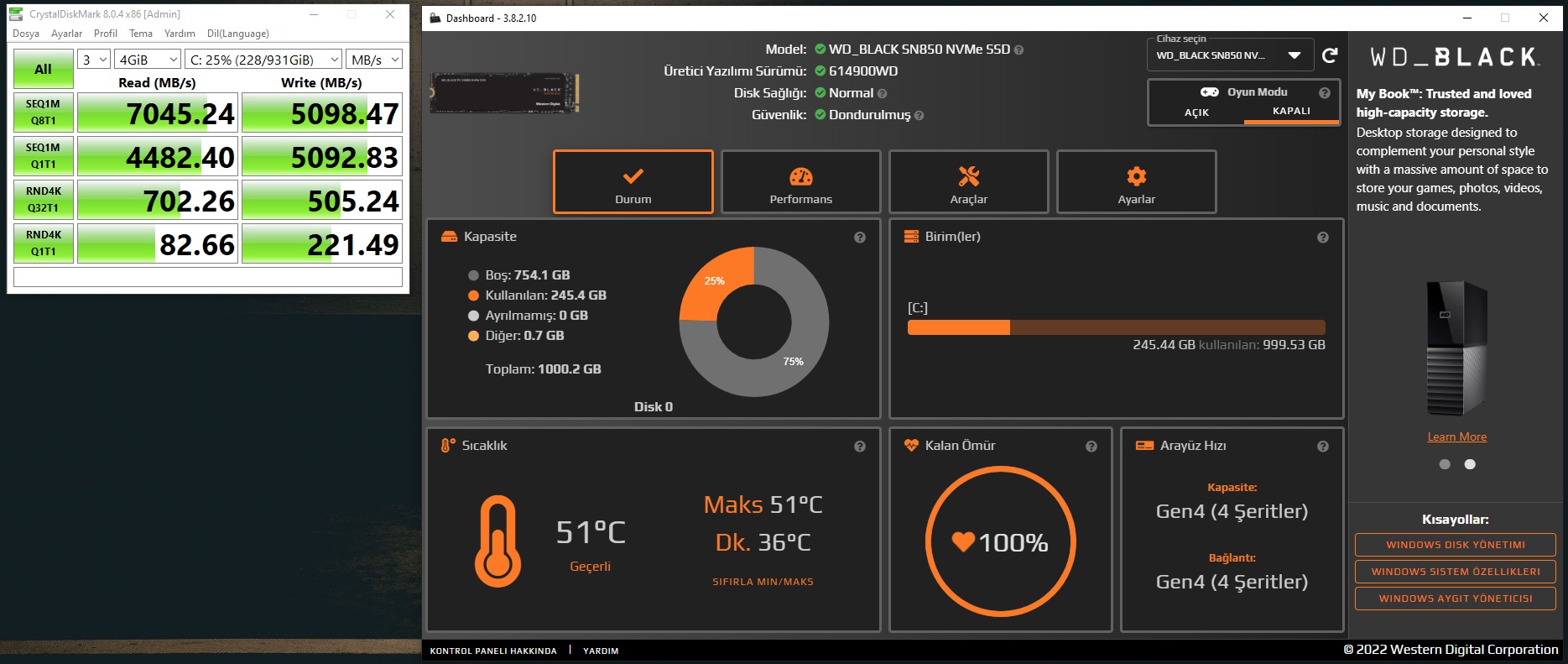Screen dimensions: 1568x664
Task: Select first carousel dot in WD_BLACK panel
Action: pos(1445,464)
